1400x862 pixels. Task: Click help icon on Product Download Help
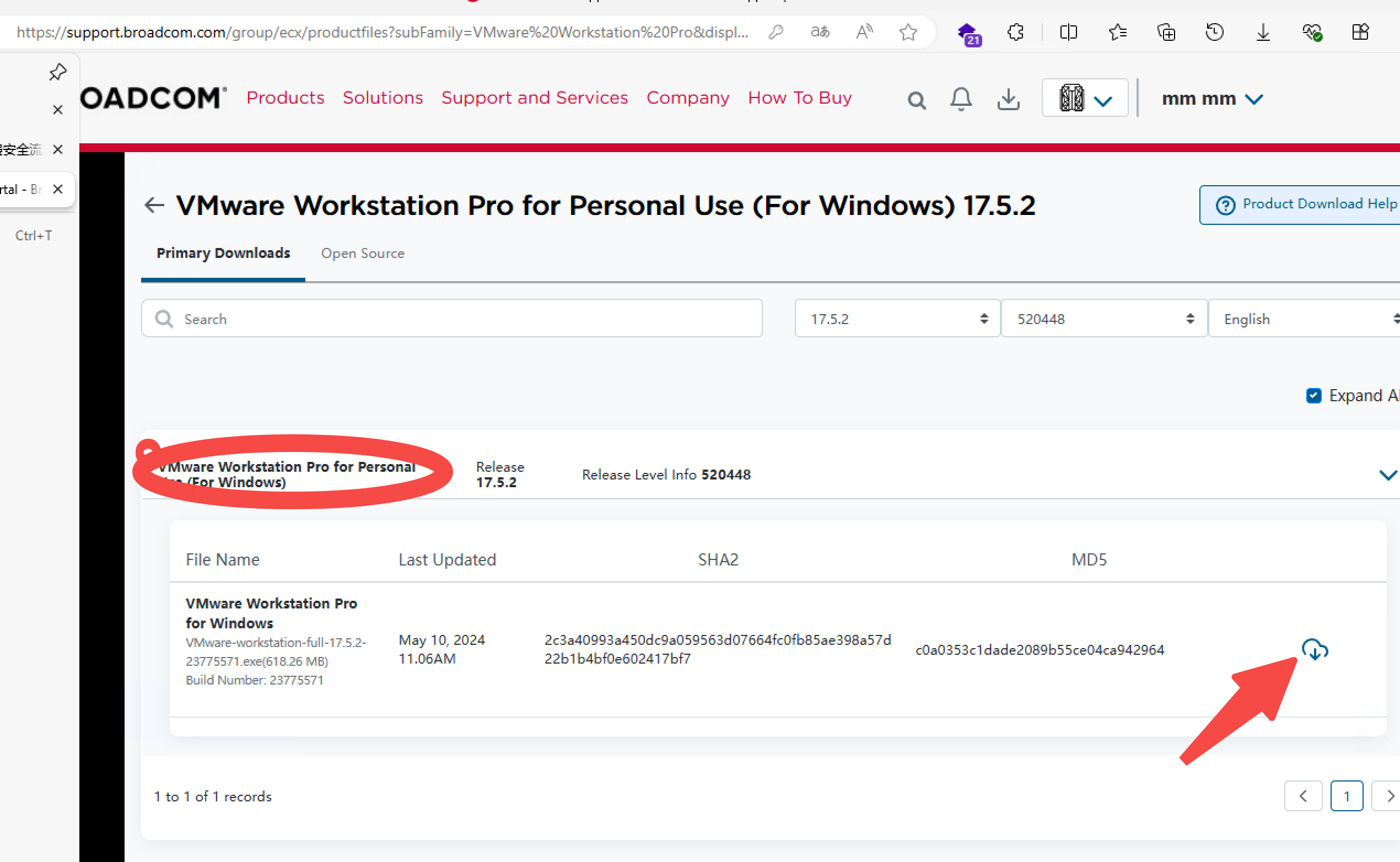(1225, 204)
